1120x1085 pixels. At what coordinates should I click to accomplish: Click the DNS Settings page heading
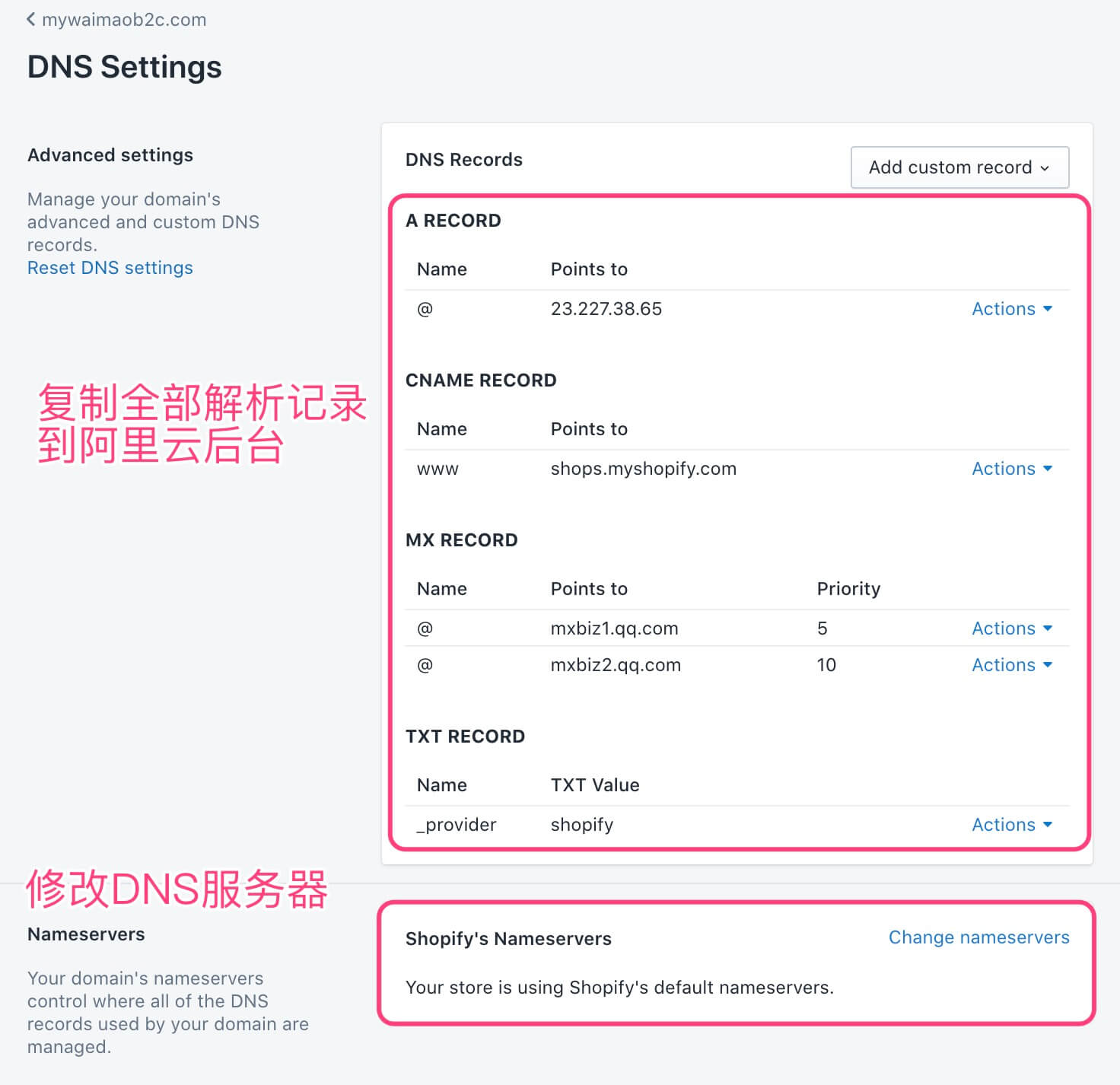point(125,67)
